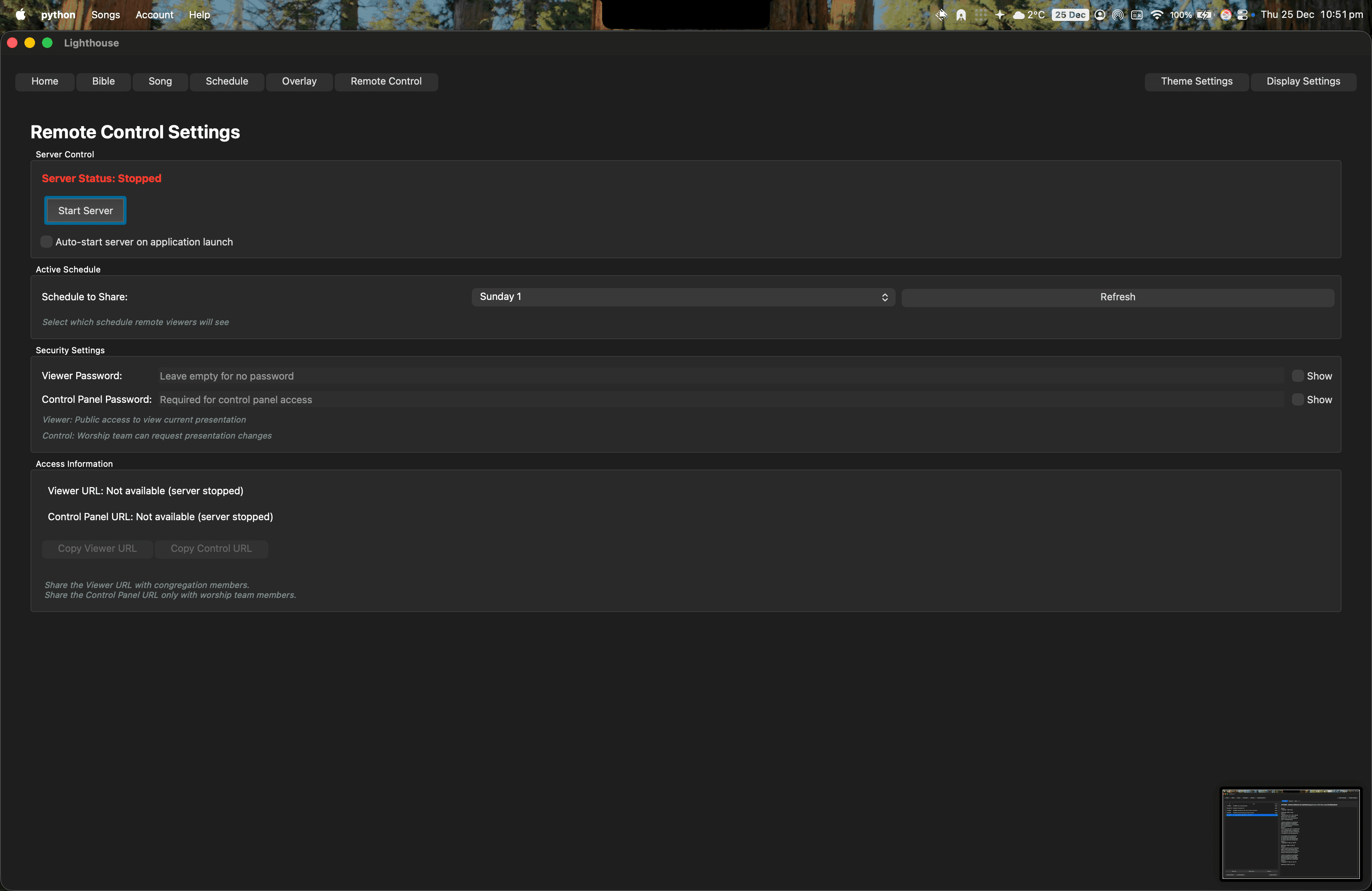Viewport: 1372px width, 891px height.
Task: Open Control Center from the menu bar
Action: [1243, 15]
